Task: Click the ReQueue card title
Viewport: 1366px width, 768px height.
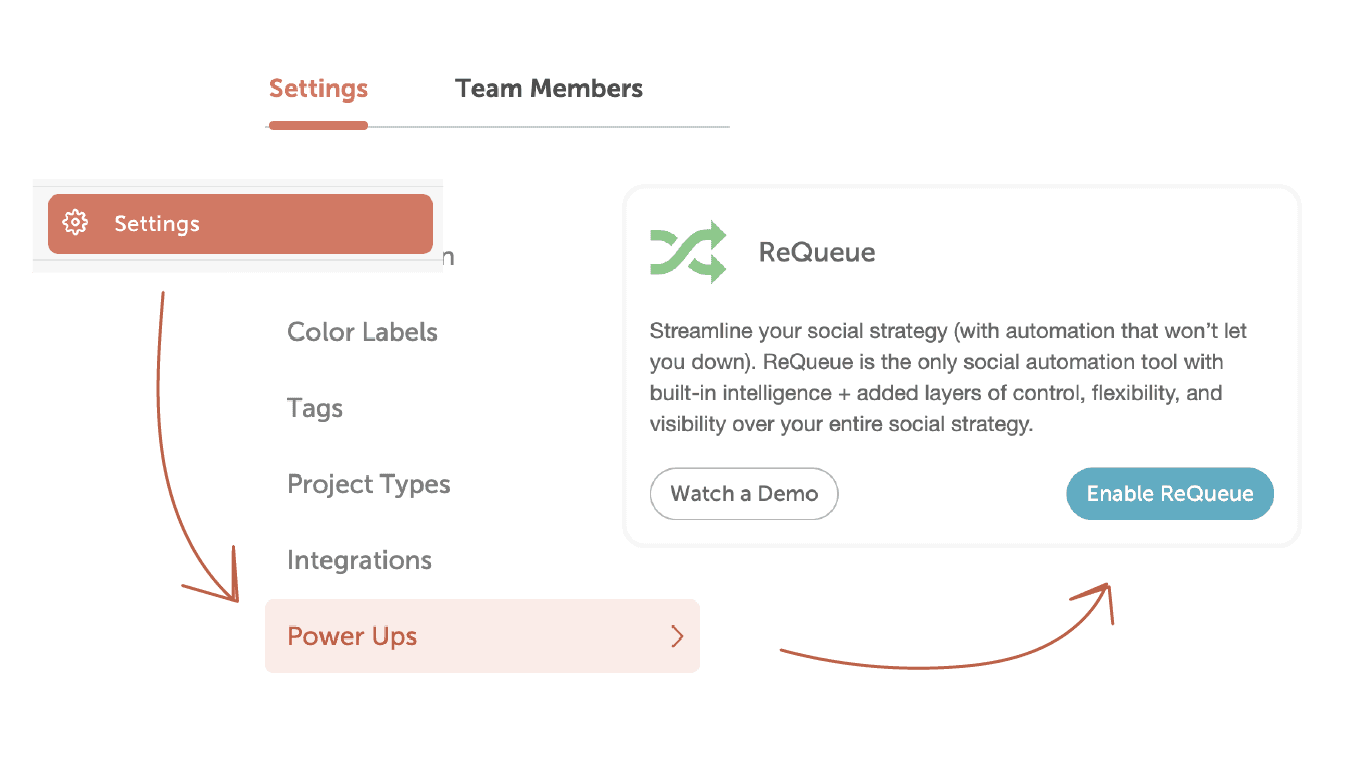Action: 817,252
